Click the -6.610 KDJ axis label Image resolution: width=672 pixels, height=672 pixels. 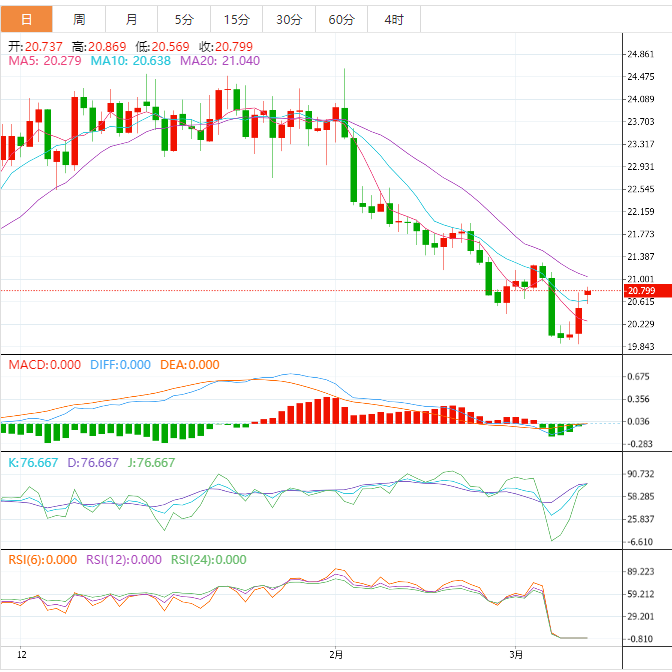(640, 542)
